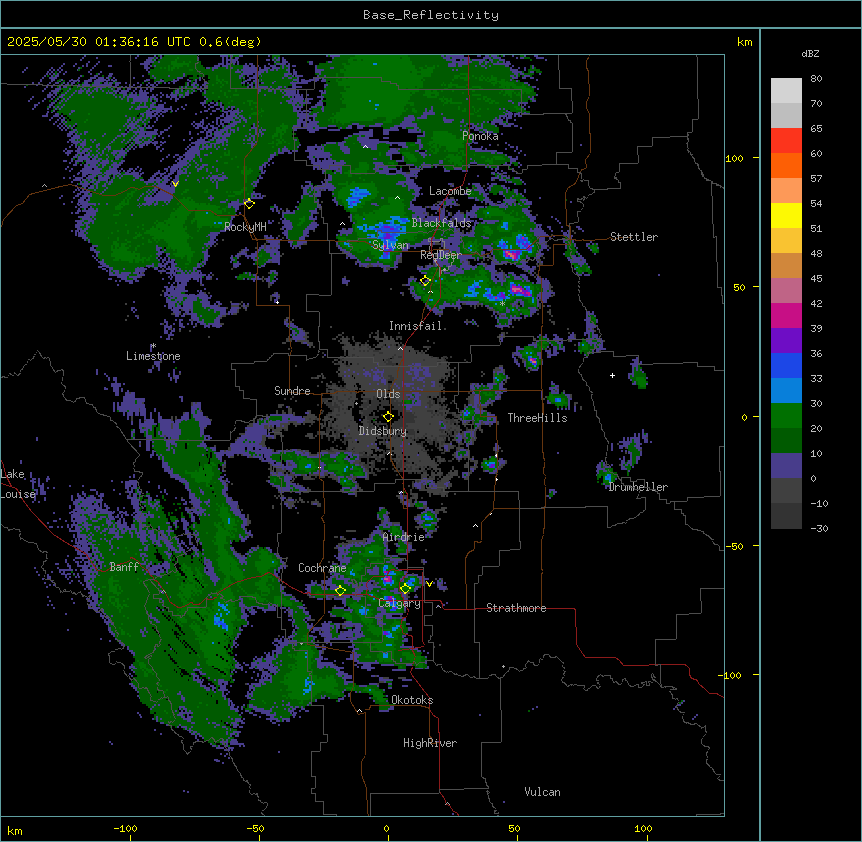The image size is (862, 842).
Task: Select the purple 36-39 dBZ legend swatch
Action: [x=786, y=341]
